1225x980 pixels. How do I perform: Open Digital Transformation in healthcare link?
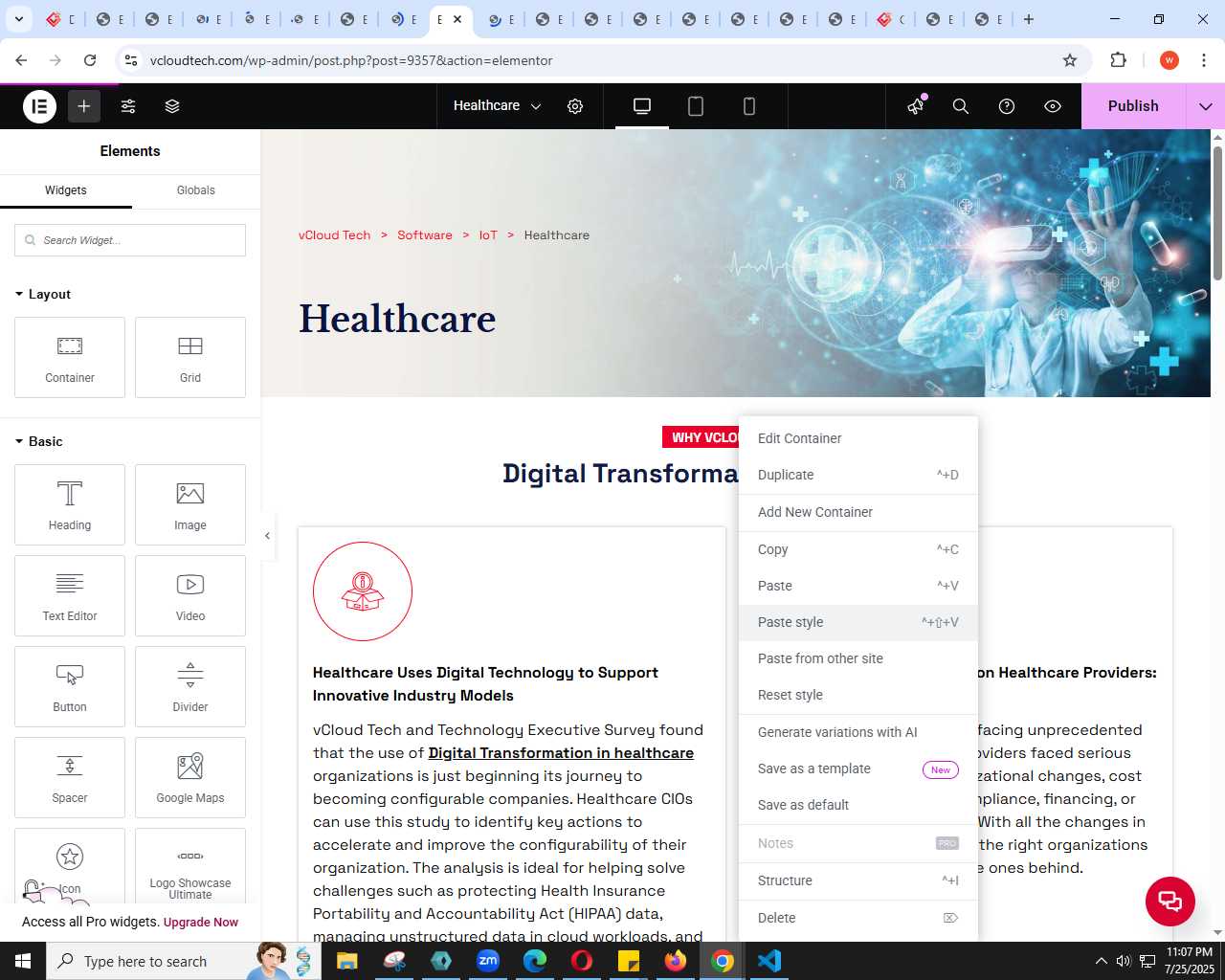[561, 753]
